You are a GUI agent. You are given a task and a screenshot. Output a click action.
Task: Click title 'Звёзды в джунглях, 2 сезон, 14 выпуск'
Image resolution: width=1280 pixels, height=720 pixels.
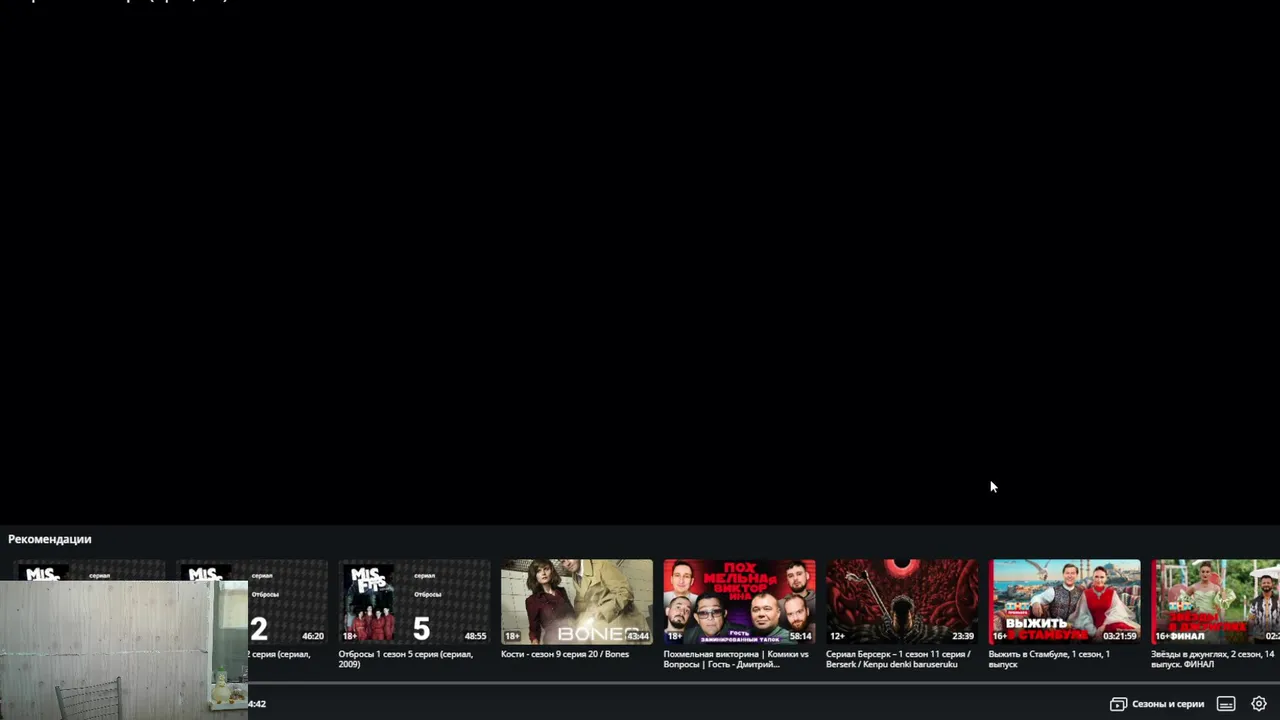(1213, 659)
